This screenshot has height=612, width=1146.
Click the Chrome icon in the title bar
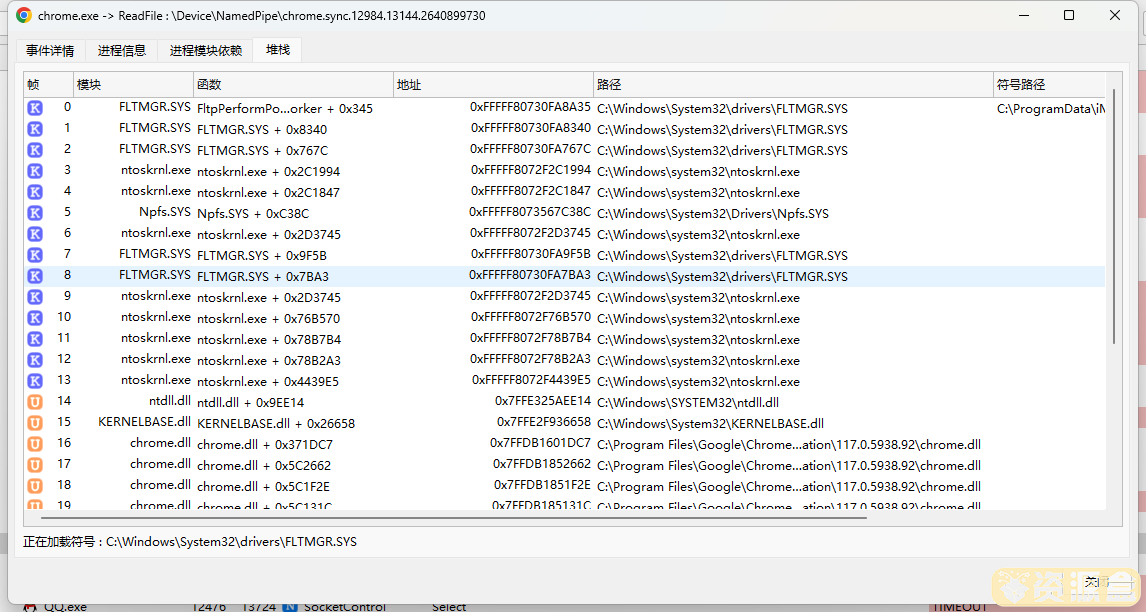pyautogui.click(x=24, y=15)
